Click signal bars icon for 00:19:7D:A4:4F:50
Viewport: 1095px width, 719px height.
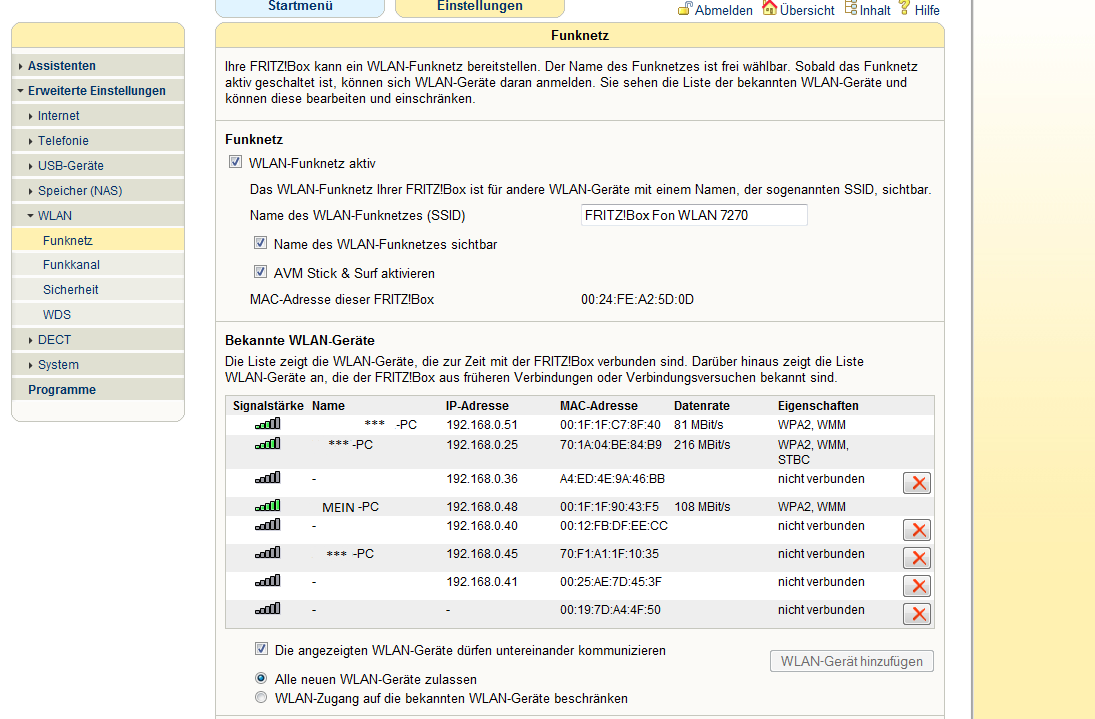click(267, 609)
